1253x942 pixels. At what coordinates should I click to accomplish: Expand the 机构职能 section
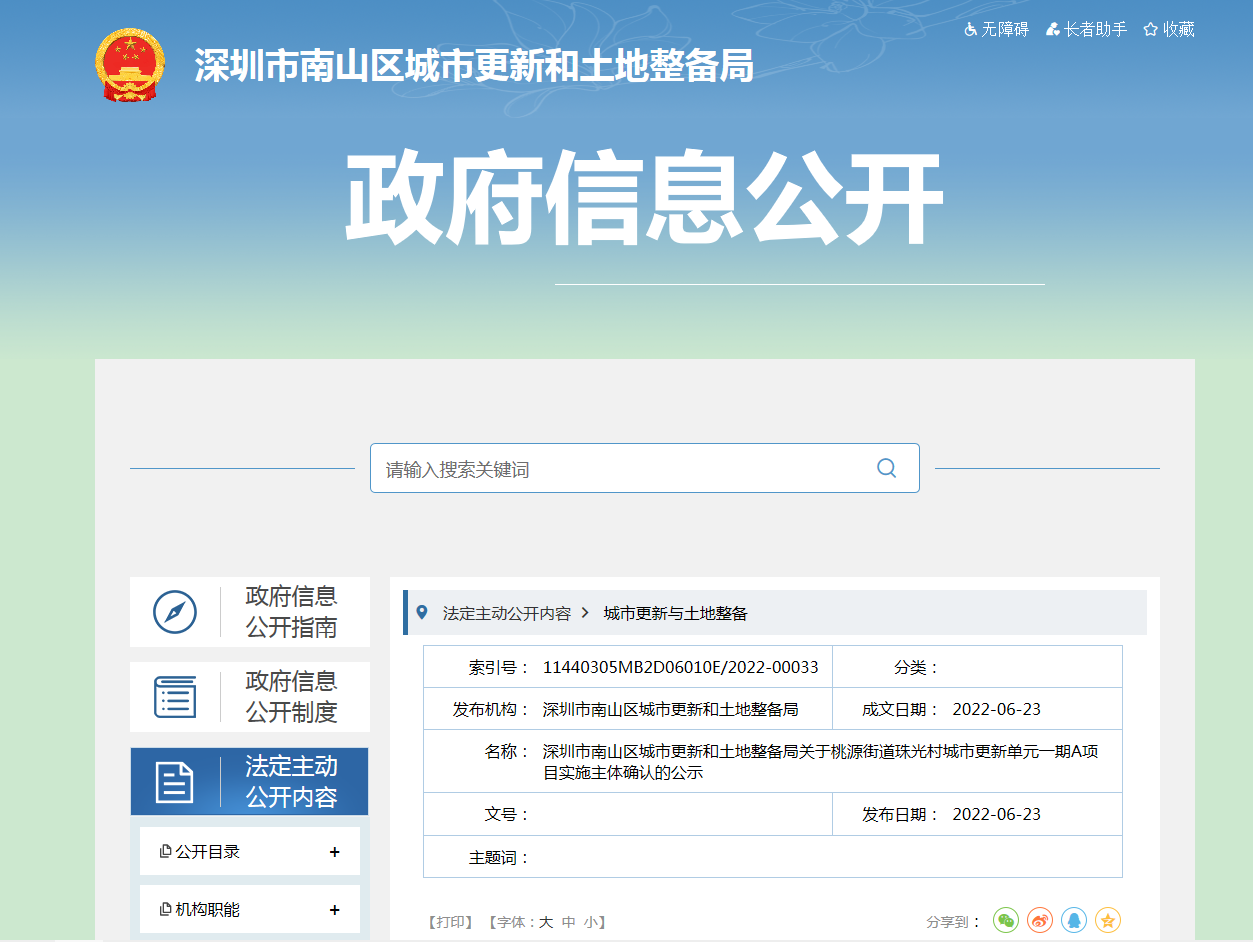point(334,910)
